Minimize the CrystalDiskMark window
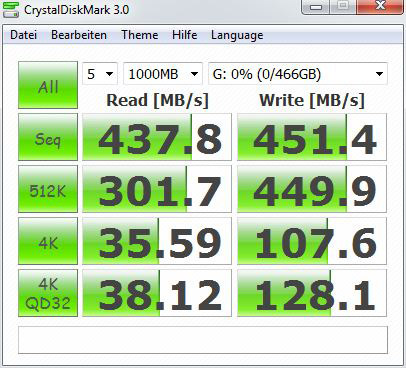Screen dimensions: 406x368 316,6
